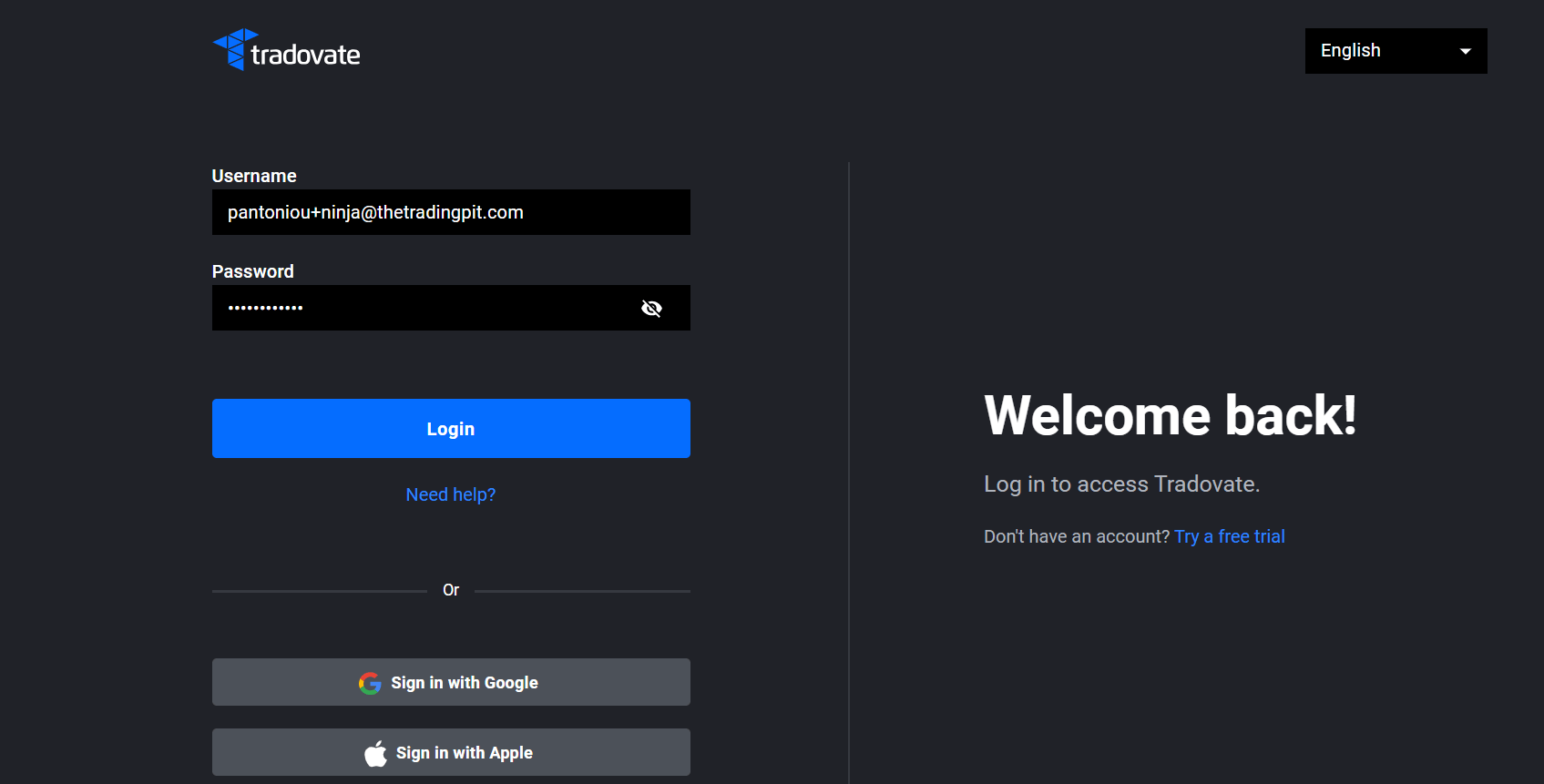Click the Username label
The width and height of the screenshot is (1544, 784).
pyautogui.click(x=254, y=176)
